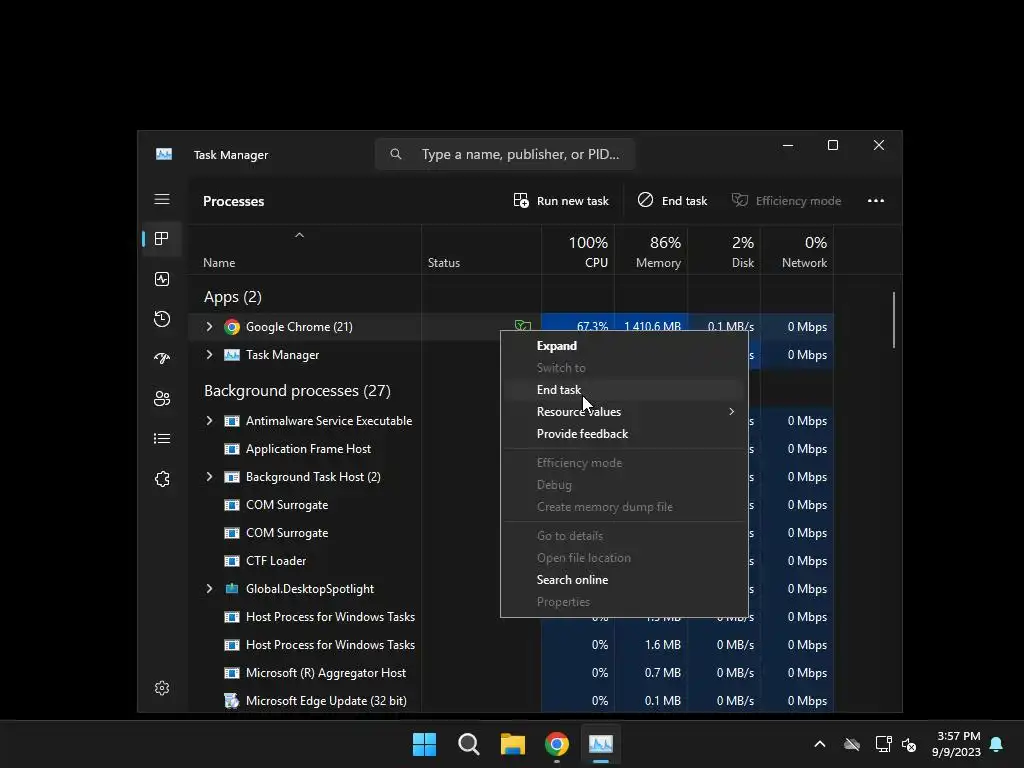Viewport: 1024px width, 768px height.
Task: Click the Task Manager taskbar icon
Action: coord(601,744)
